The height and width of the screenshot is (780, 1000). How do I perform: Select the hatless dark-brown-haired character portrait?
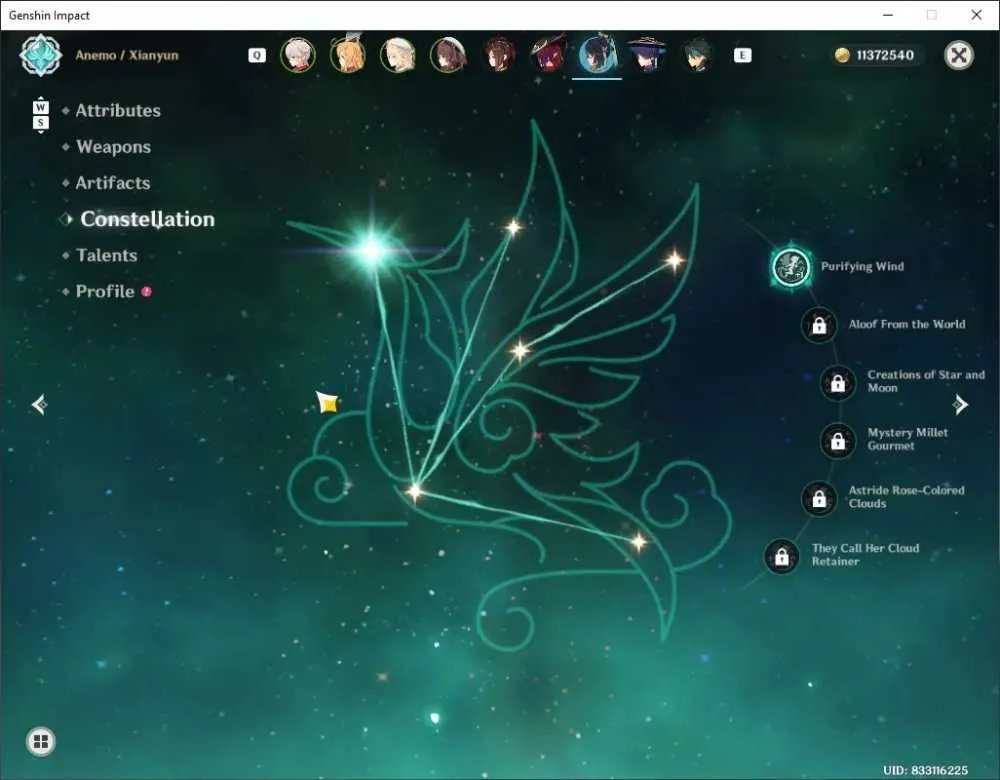click(497, 55)
